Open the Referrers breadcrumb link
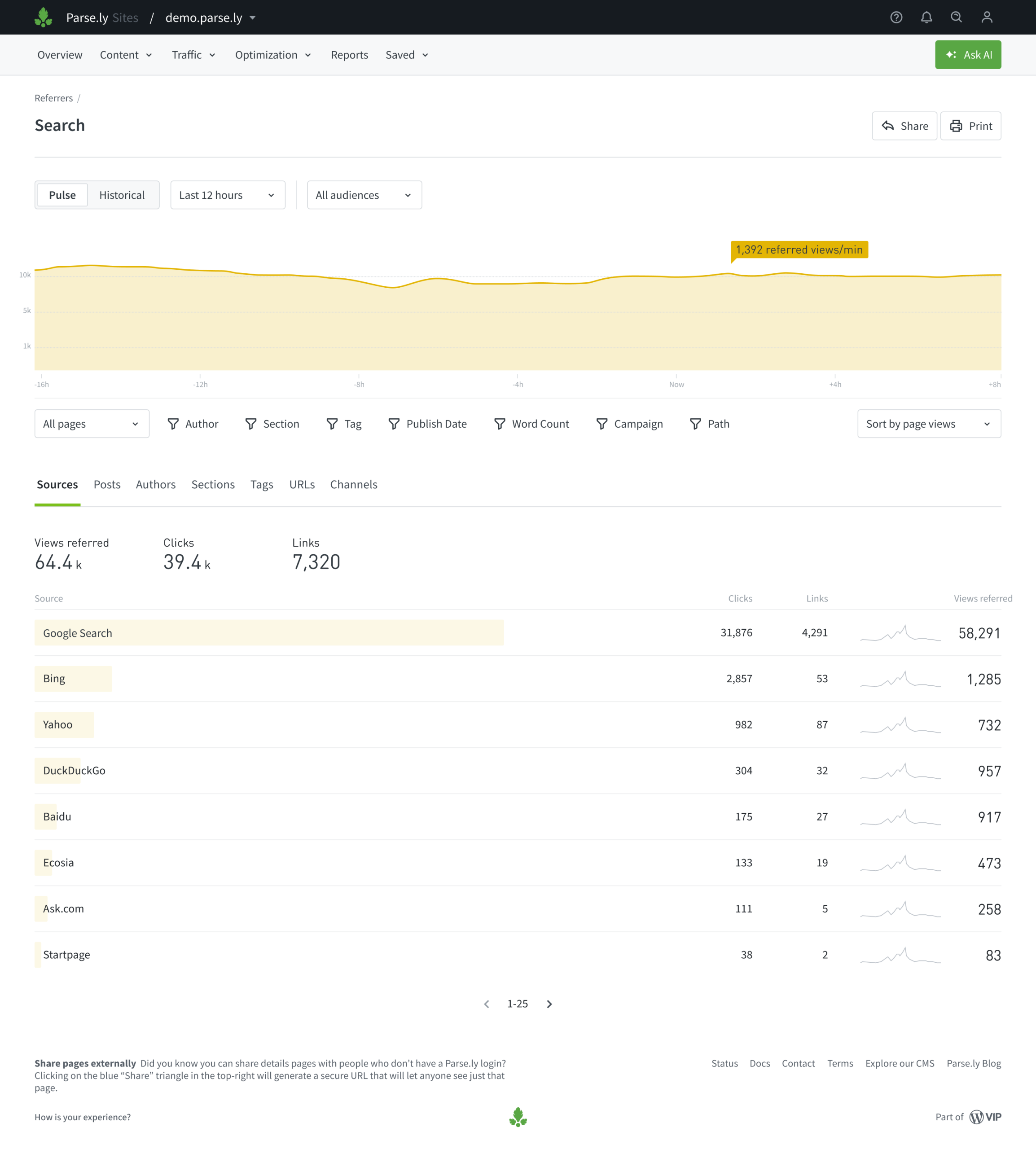The image size is (1036, 1149). point(53,98)
